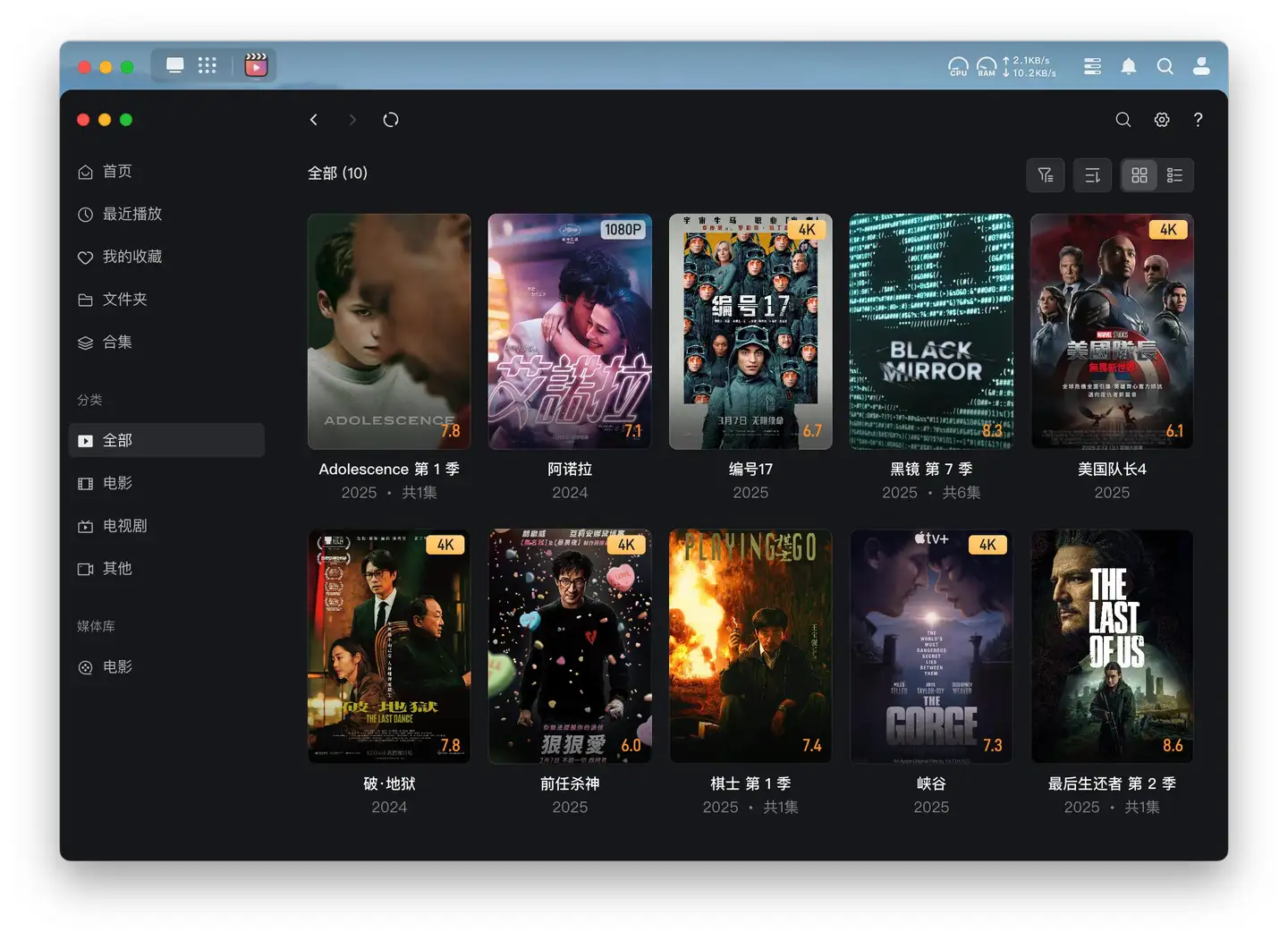Open the 破·地狱 poster
This screenshot has height=940, width=1288.
tap(389, 646)
